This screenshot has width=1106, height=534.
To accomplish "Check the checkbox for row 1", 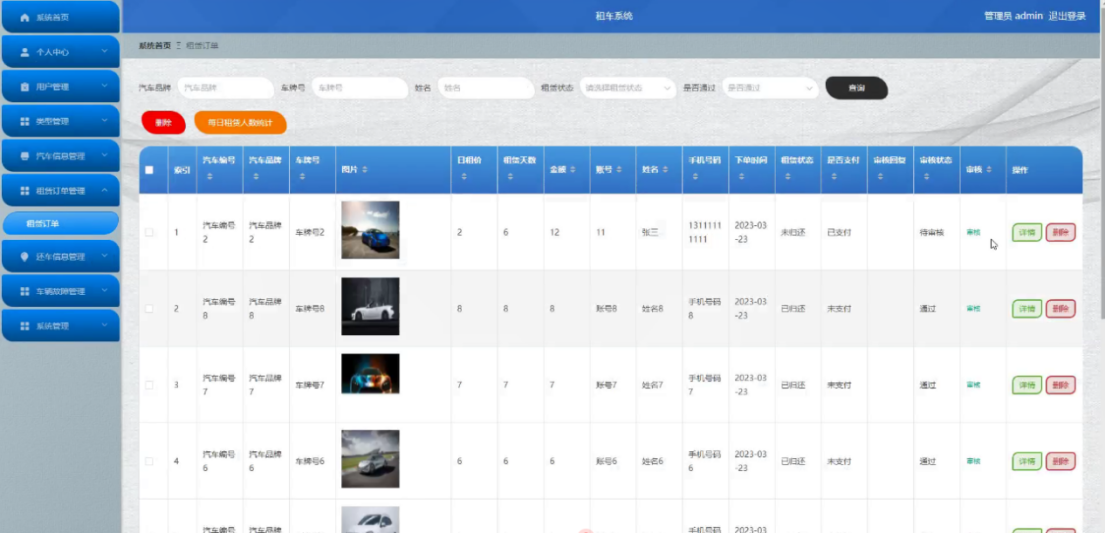I will point(149,232).
